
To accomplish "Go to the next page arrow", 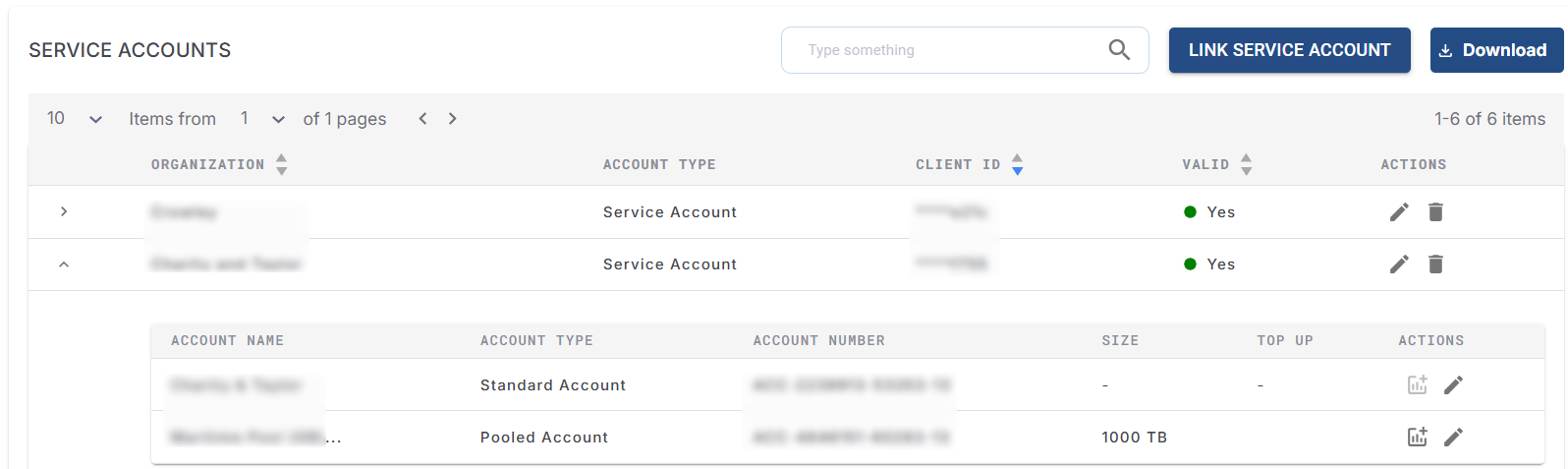I will tap(453, 119).
